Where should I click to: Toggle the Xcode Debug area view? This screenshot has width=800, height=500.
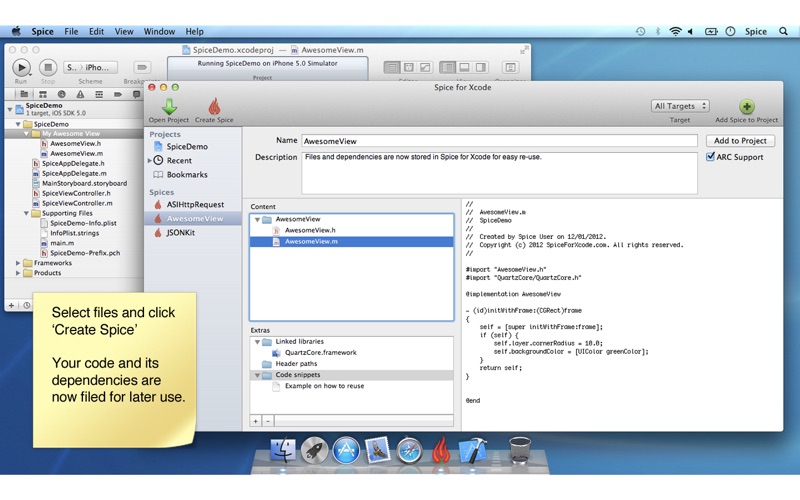[x=464, y=67]
